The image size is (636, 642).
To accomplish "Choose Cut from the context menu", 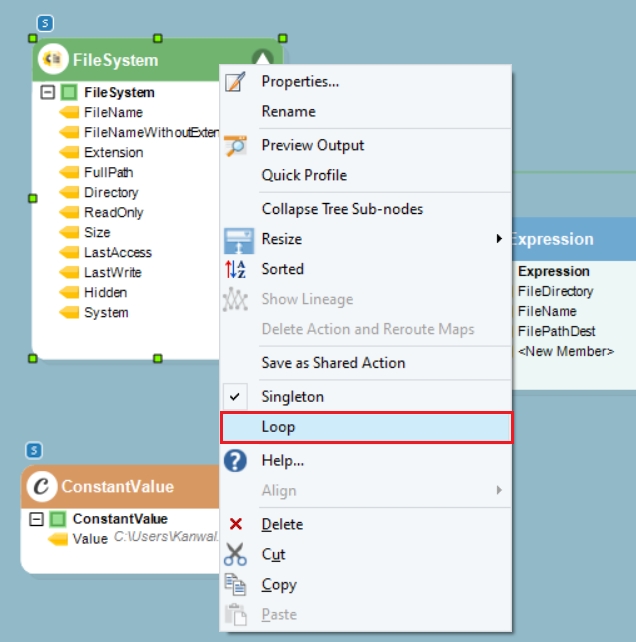I will (x=366, y=554).
